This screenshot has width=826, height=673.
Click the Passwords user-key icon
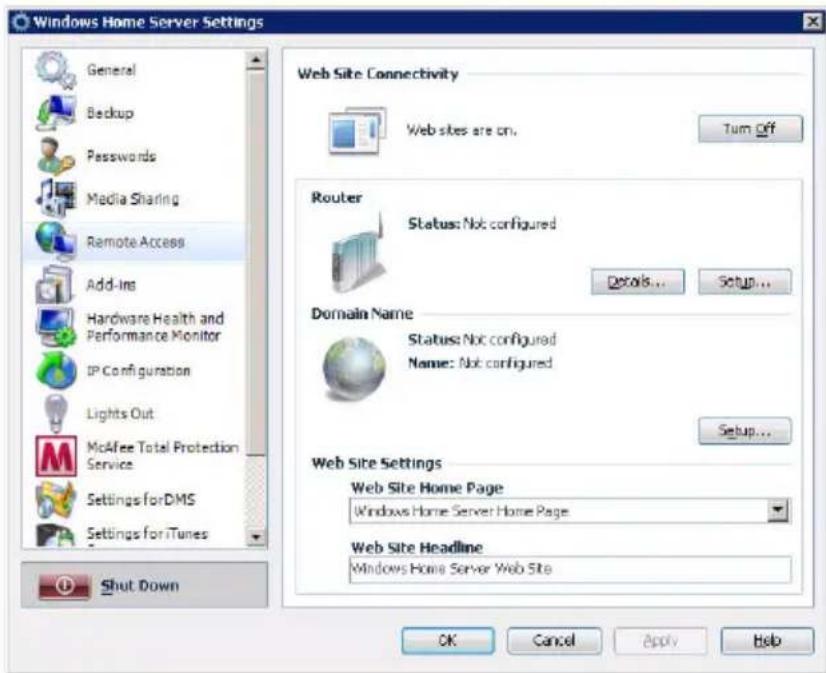56,156
